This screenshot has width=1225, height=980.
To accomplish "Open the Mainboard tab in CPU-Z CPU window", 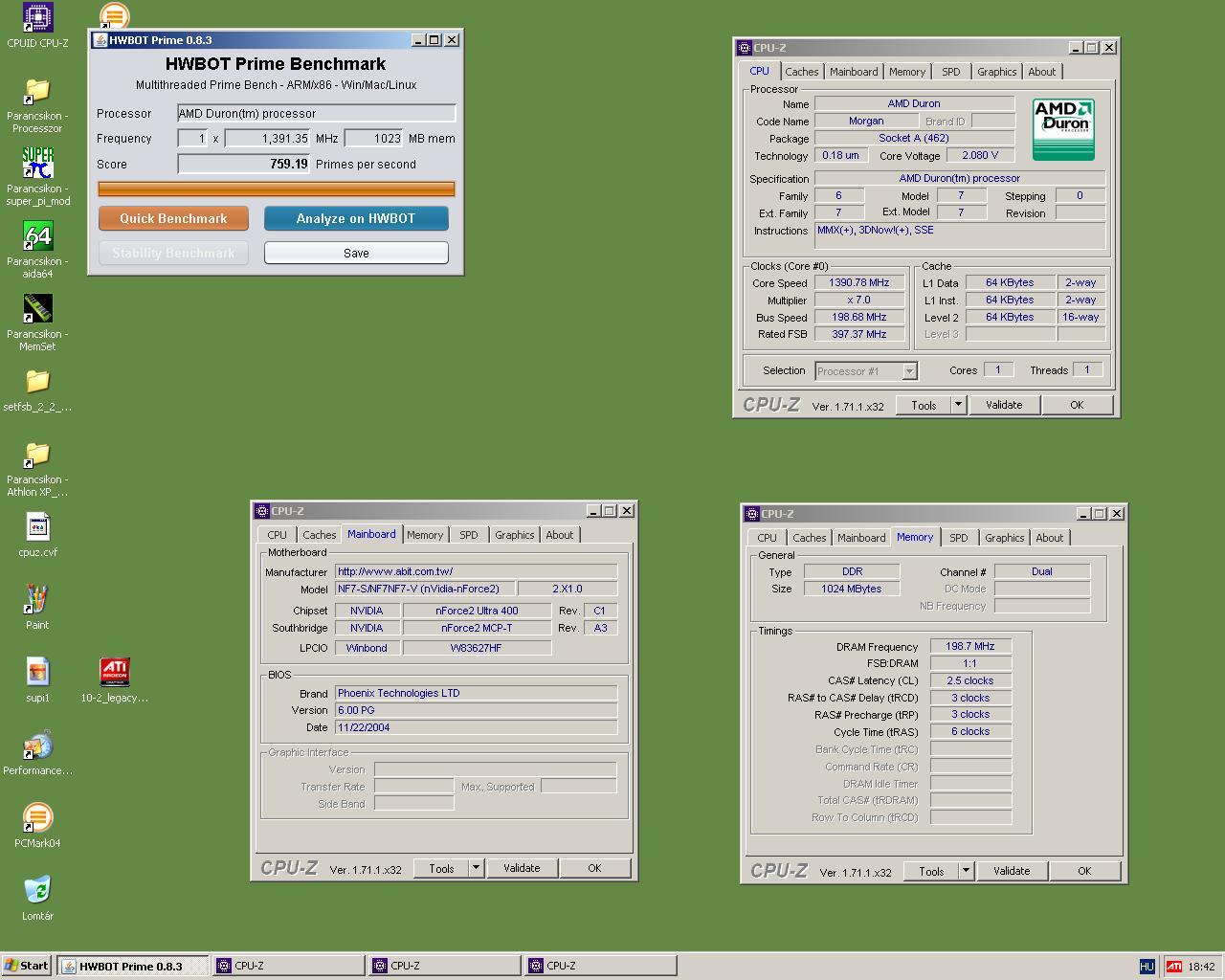I will click(854, 72).
